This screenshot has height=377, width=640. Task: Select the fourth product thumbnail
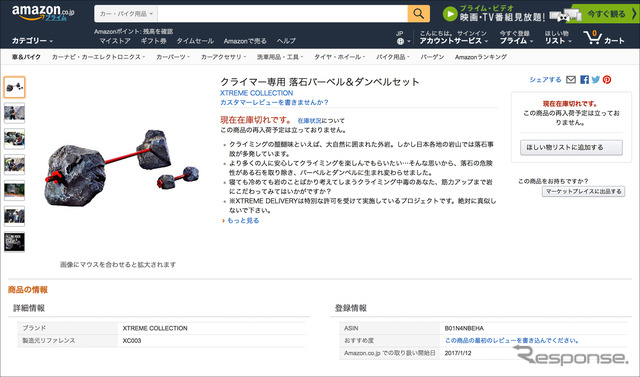pyautogui.click(x=15, y=165)
